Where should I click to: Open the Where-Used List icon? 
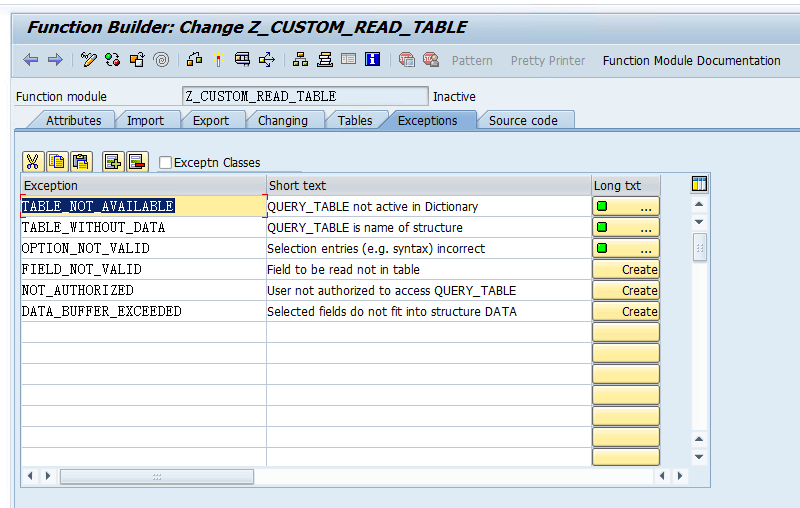(x=267, y=60)
